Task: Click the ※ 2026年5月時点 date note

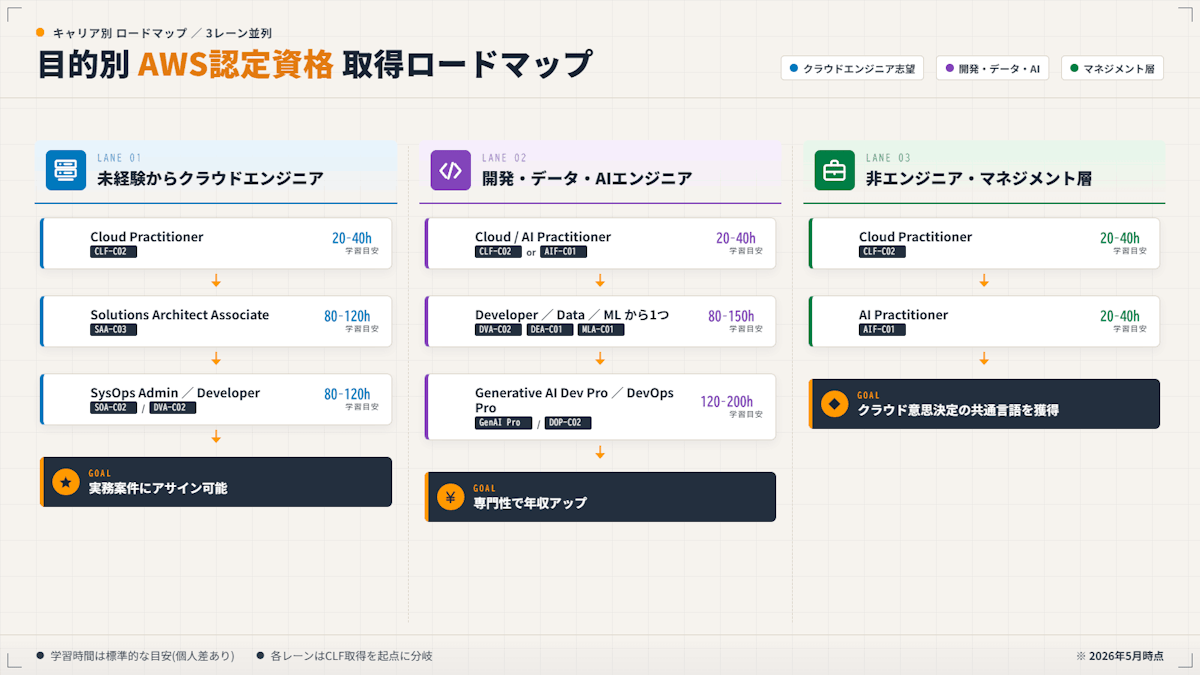Action: click(1120, 656)
